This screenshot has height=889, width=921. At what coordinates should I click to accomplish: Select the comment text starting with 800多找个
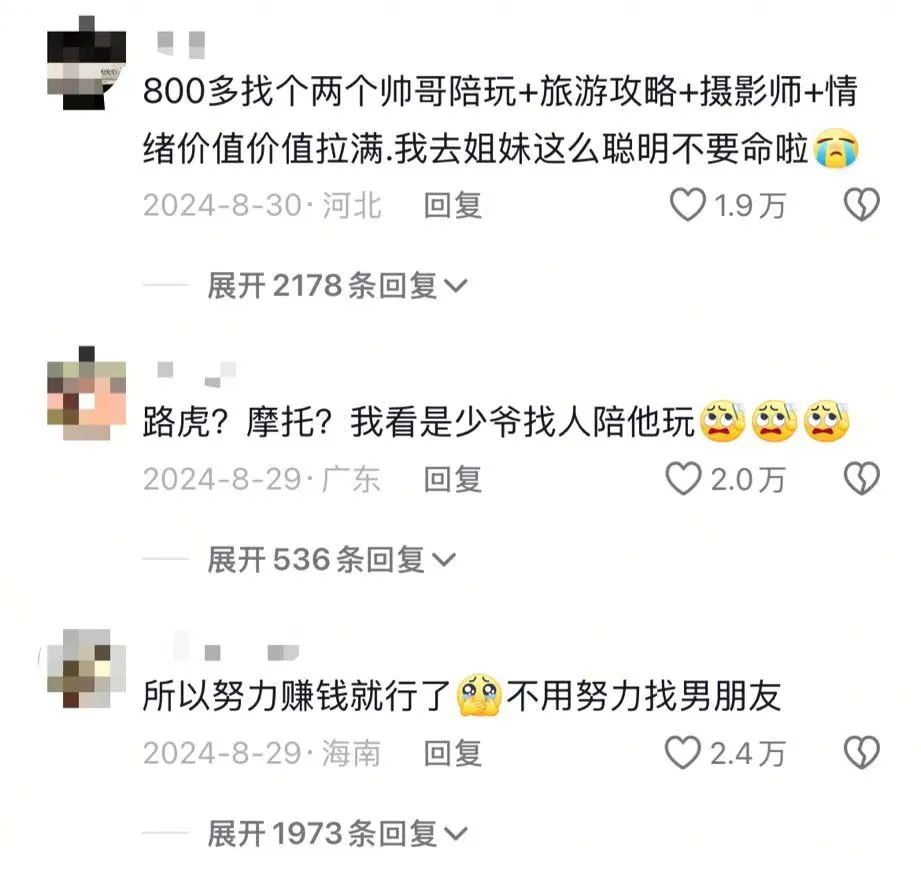[x=500, y=120]
